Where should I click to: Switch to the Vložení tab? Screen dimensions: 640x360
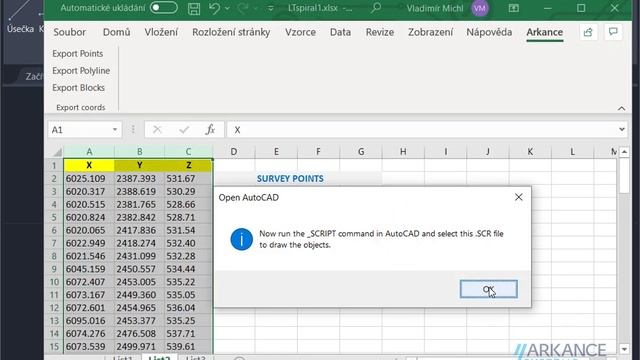point(161,32)
